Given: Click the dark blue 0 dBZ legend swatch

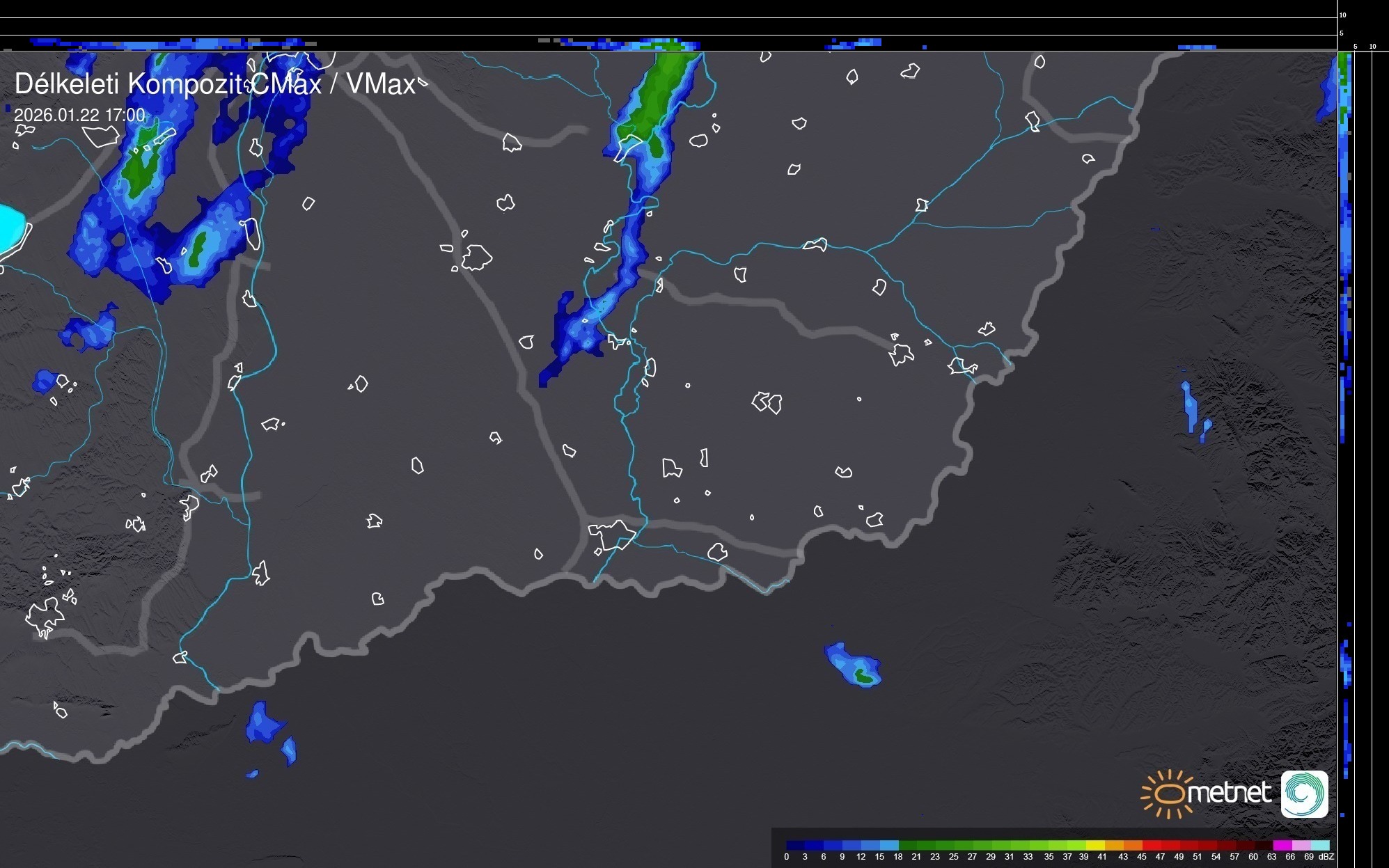Looking at the screenshot, I should (x=795, y=845).
